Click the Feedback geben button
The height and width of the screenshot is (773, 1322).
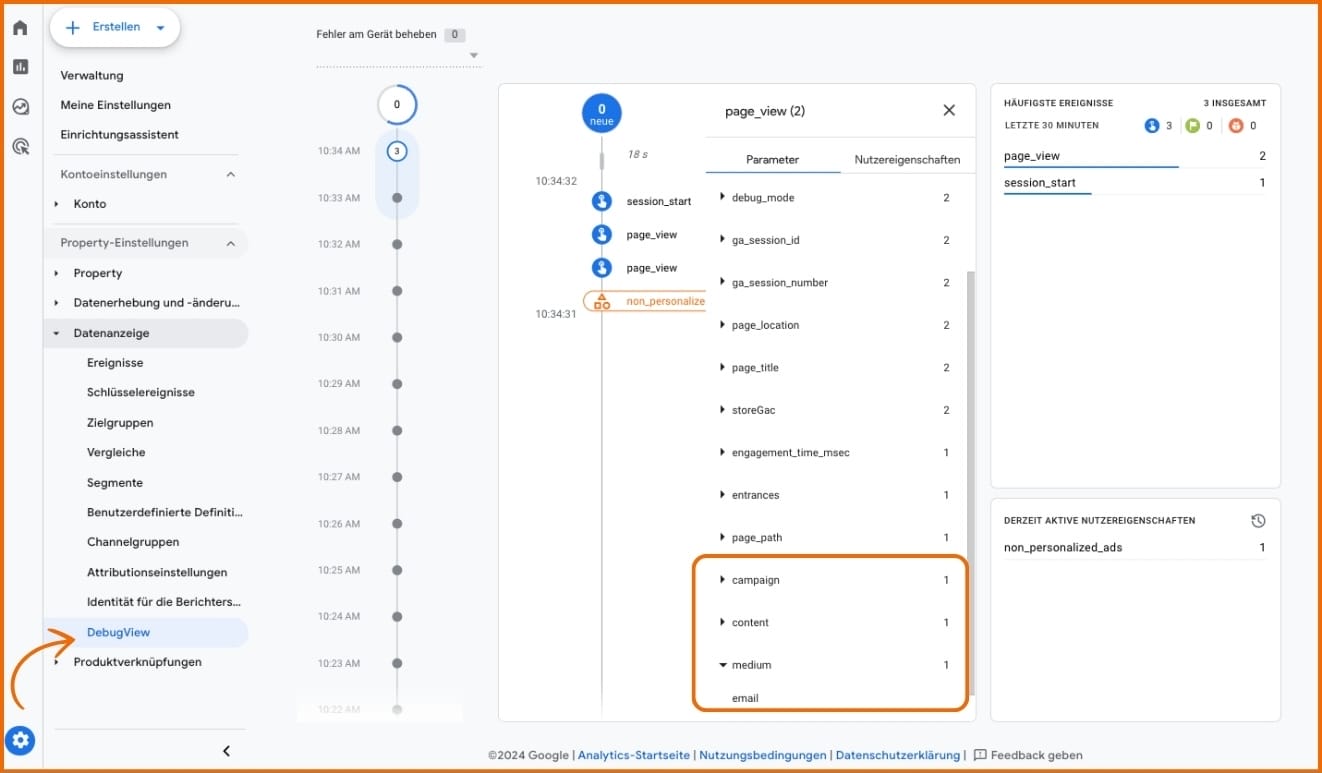(1027, 756)
